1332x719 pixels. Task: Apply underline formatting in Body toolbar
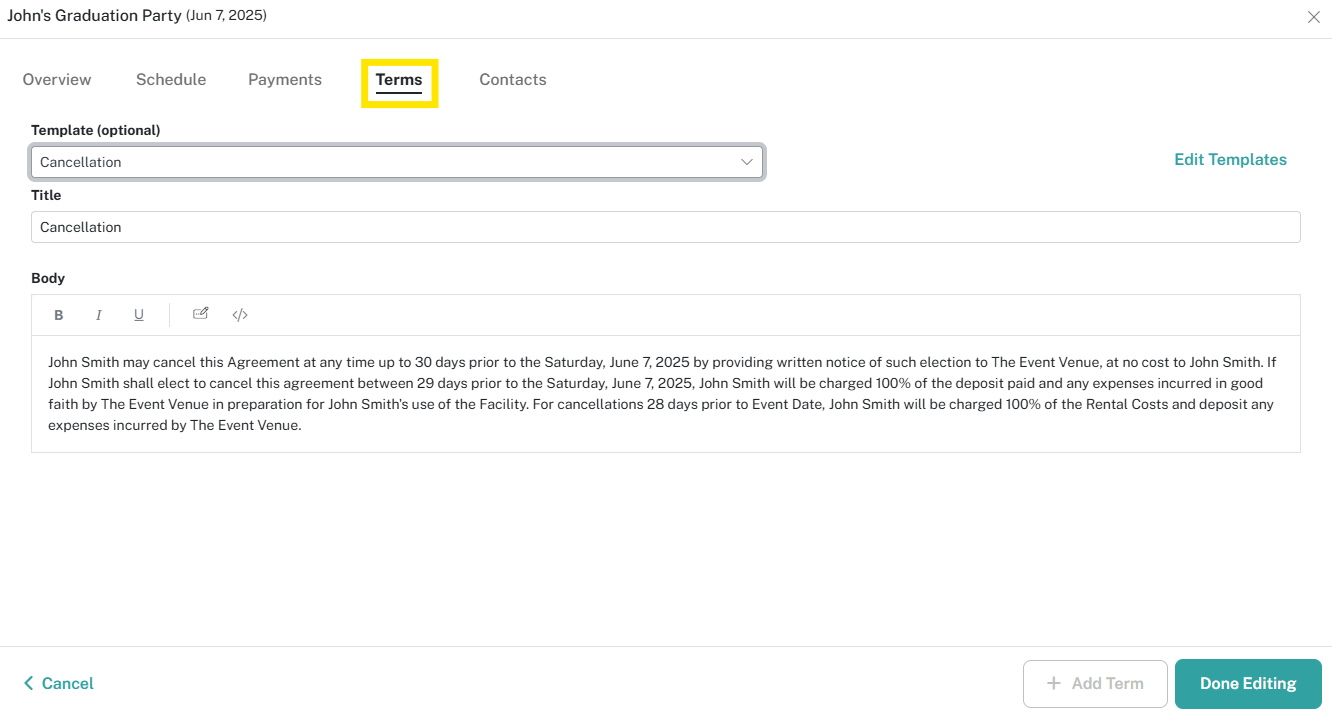click(139, 315)
